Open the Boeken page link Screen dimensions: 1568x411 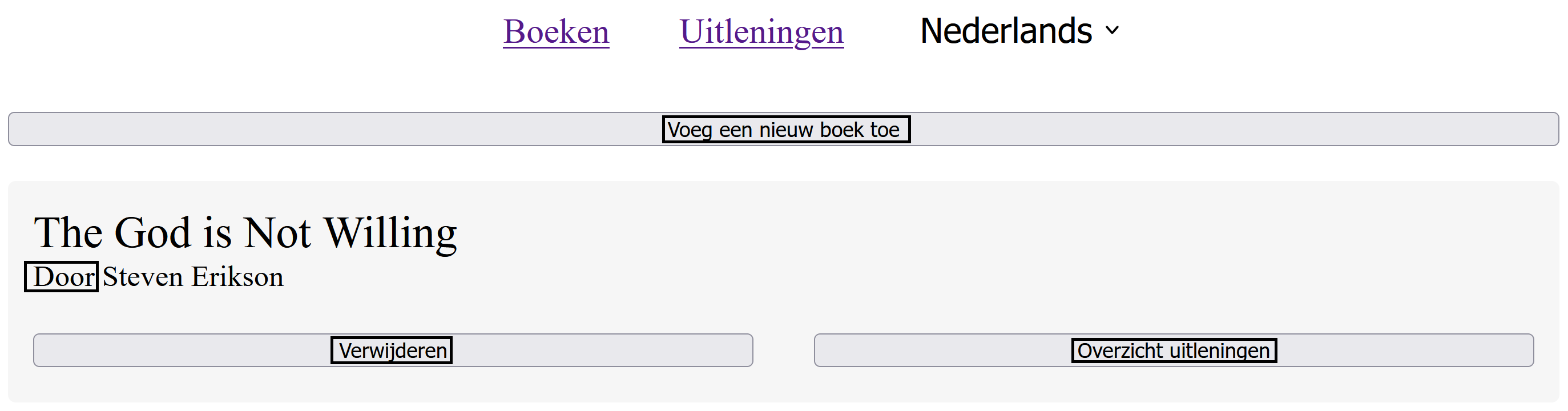[x=556, y=31]
